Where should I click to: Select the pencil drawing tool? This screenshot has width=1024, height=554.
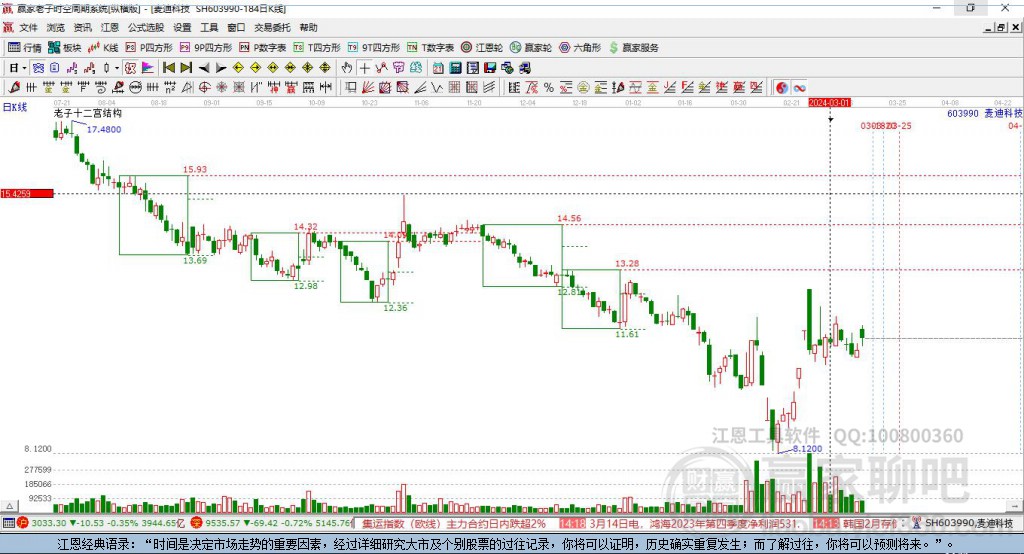point(14,88)
